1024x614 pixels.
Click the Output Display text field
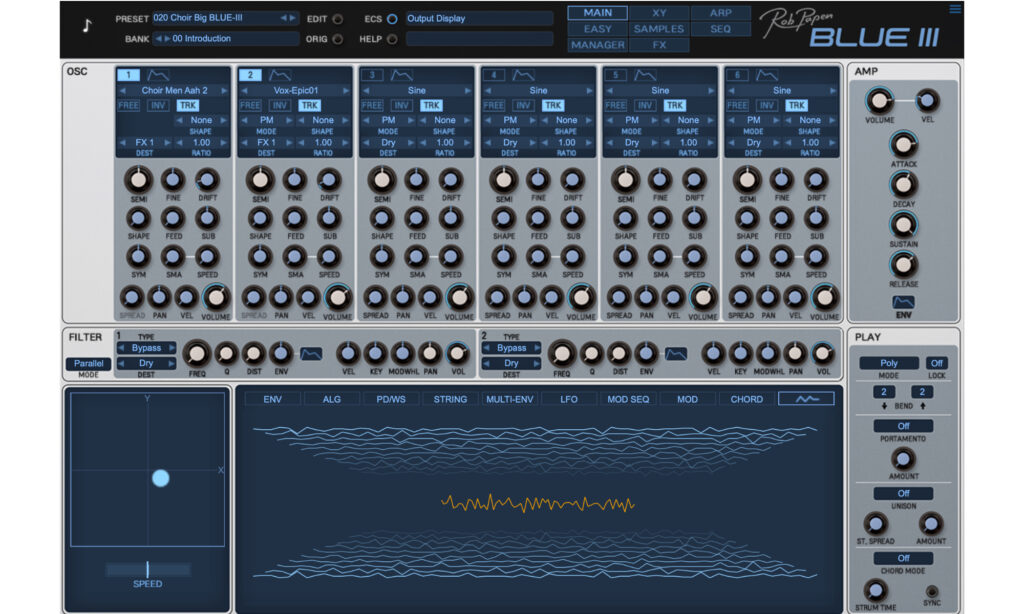point(479,18)
